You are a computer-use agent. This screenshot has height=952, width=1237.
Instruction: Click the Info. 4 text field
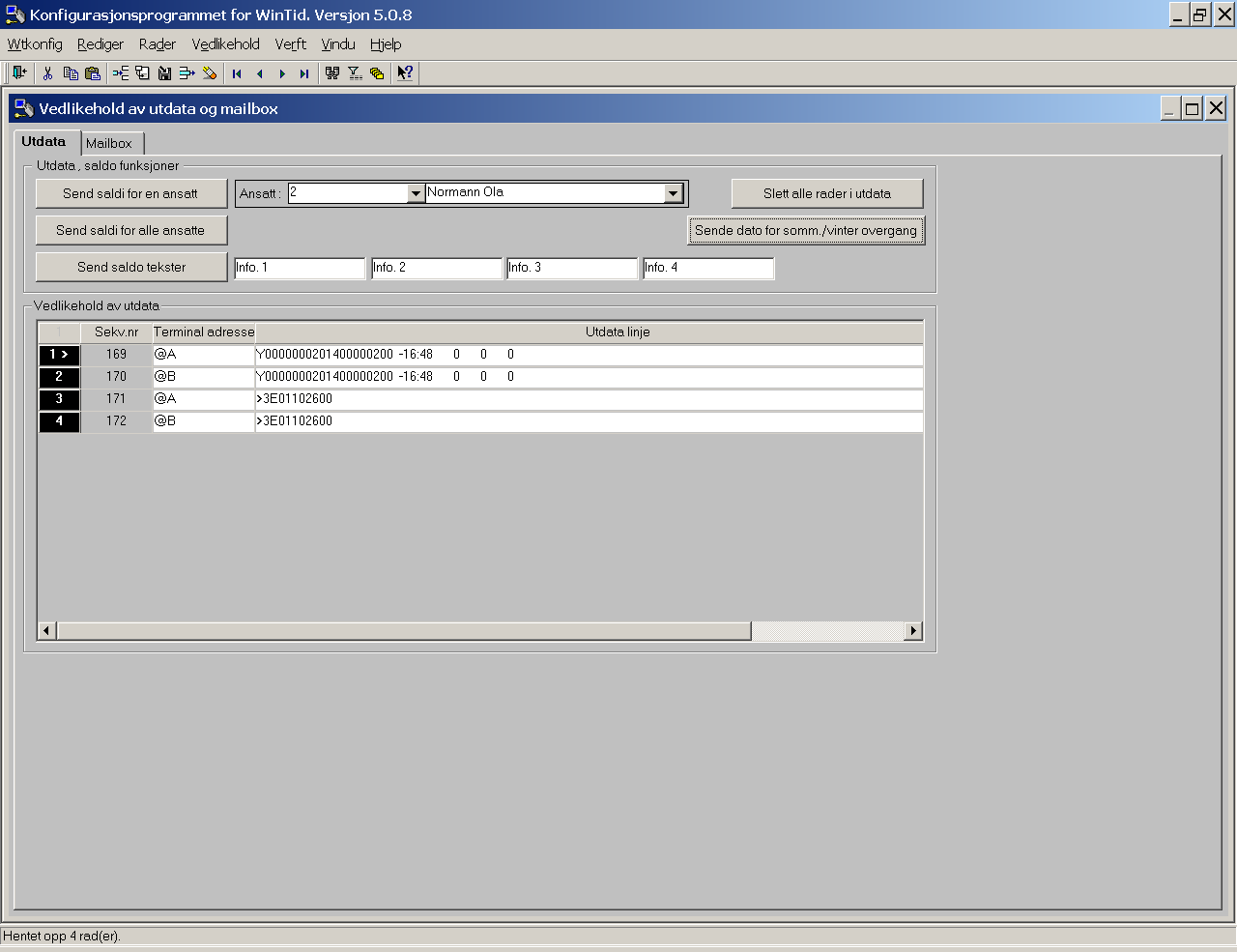pos(708,268)
